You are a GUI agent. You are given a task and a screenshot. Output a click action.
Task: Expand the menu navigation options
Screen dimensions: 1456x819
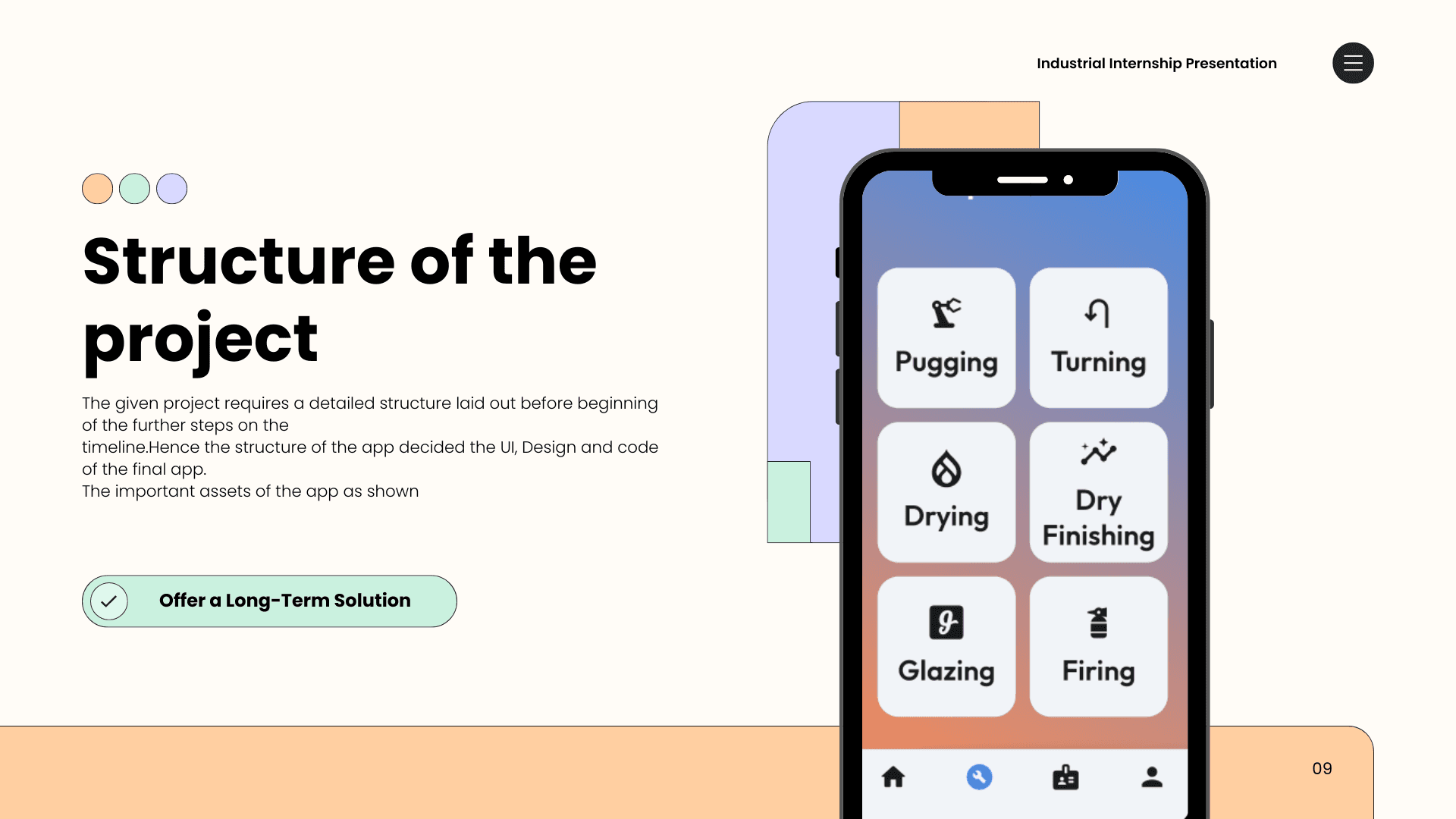[x=1353, y=62]
